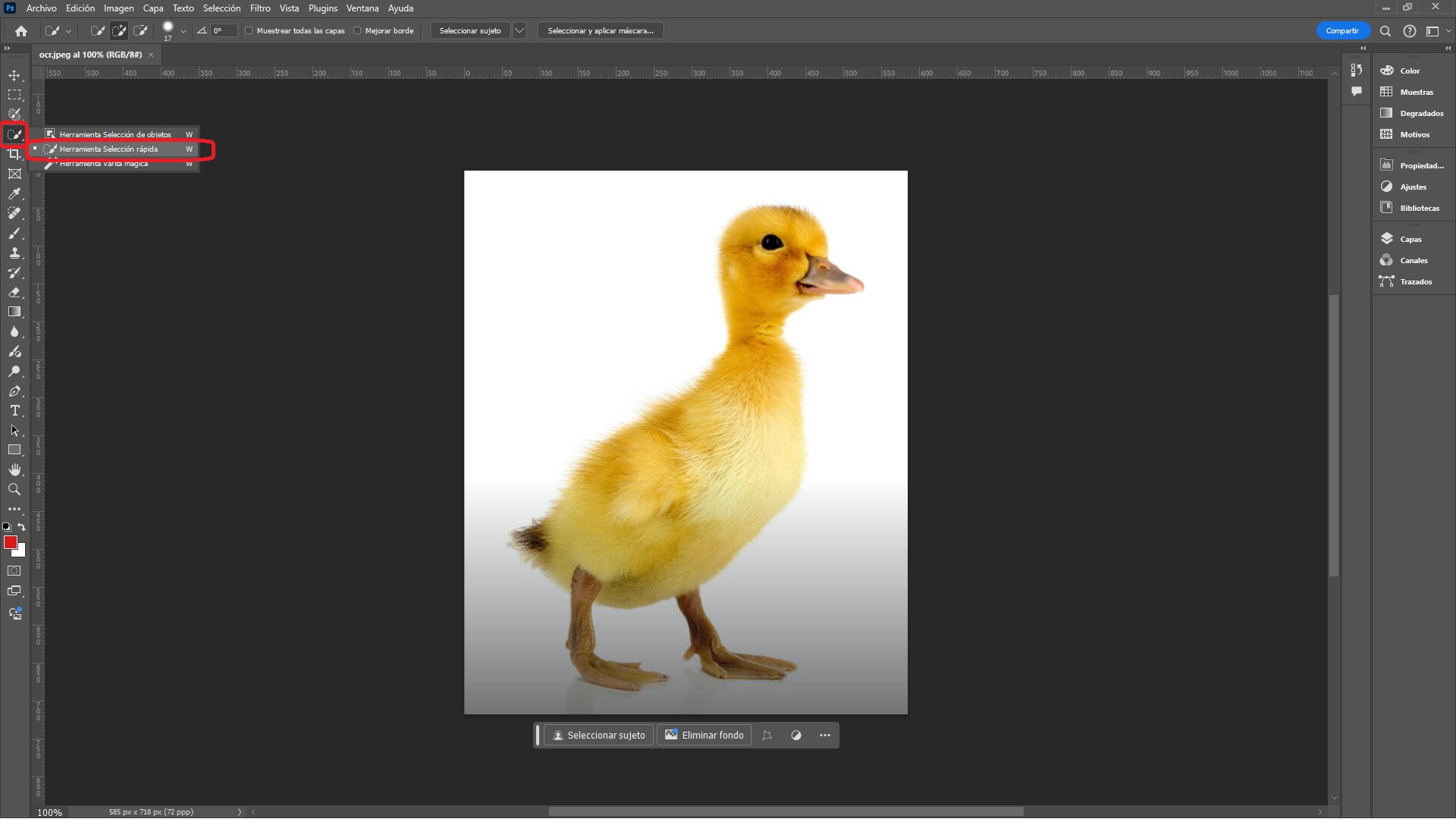Screen dimensions: 1456x819
Task: Click the vertical scrollbar of canvas
Action: pos(1334,436)
